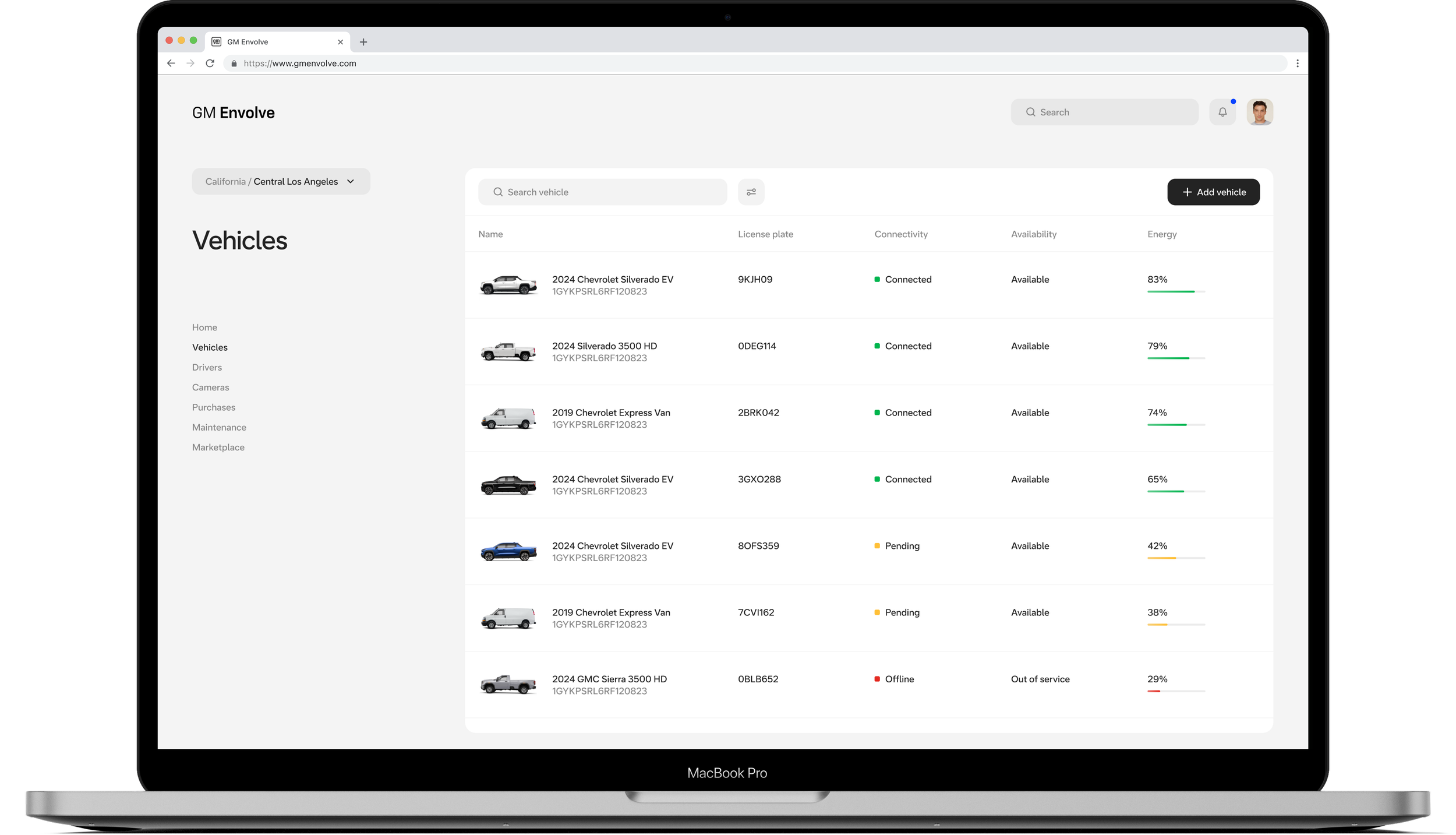Close the GM Envolve tab
1456x835 pixels.
tap(340, 42)
